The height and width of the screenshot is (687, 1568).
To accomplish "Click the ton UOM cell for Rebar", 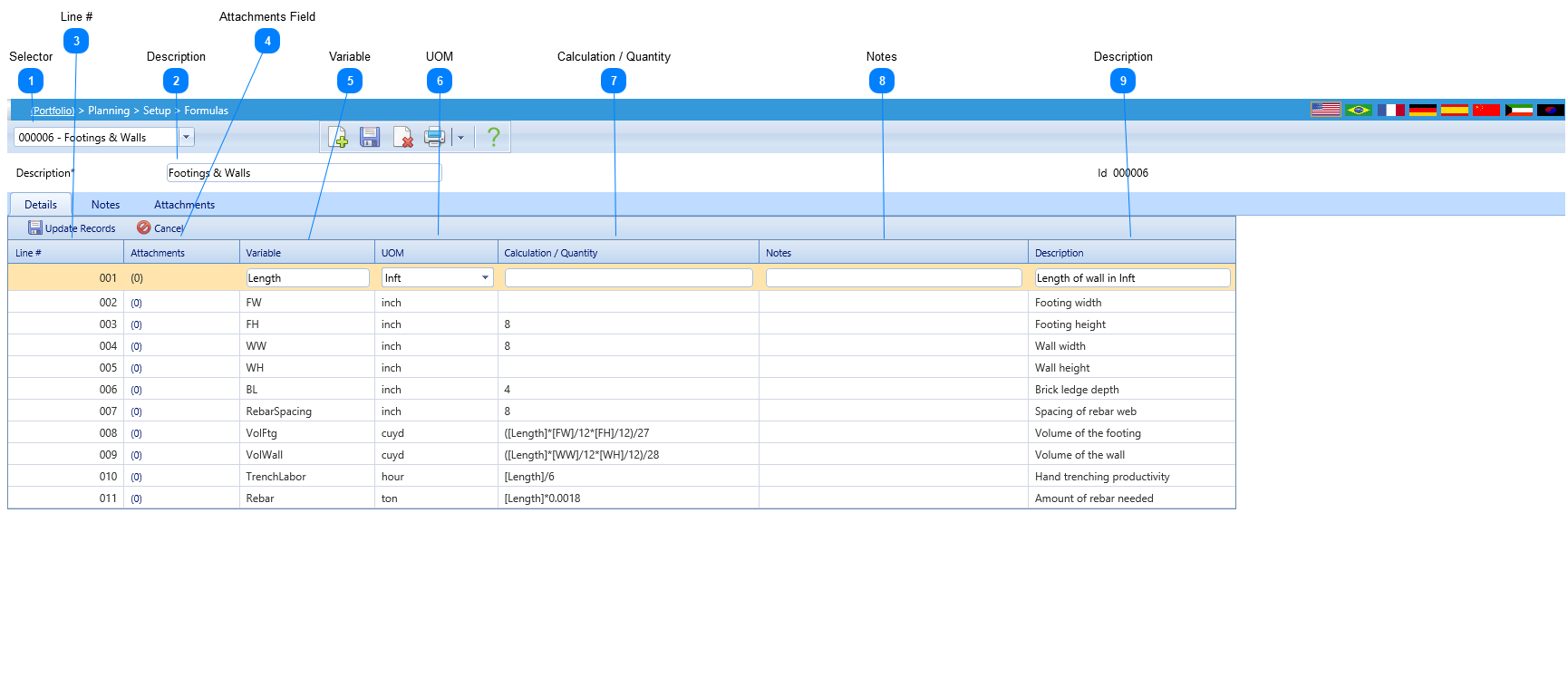I will pos(436,498).
